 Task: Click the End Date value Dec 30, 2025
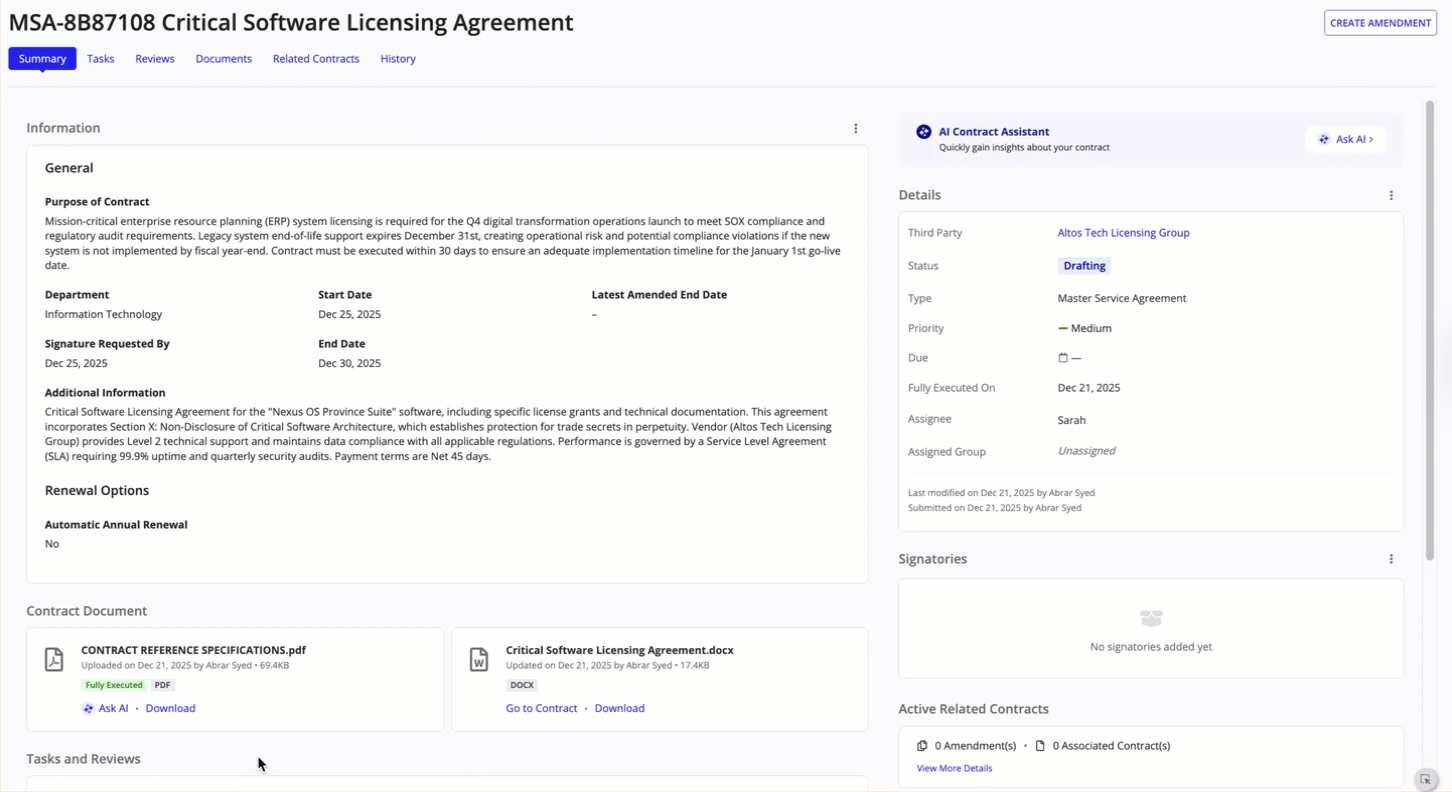pos(349,364)
